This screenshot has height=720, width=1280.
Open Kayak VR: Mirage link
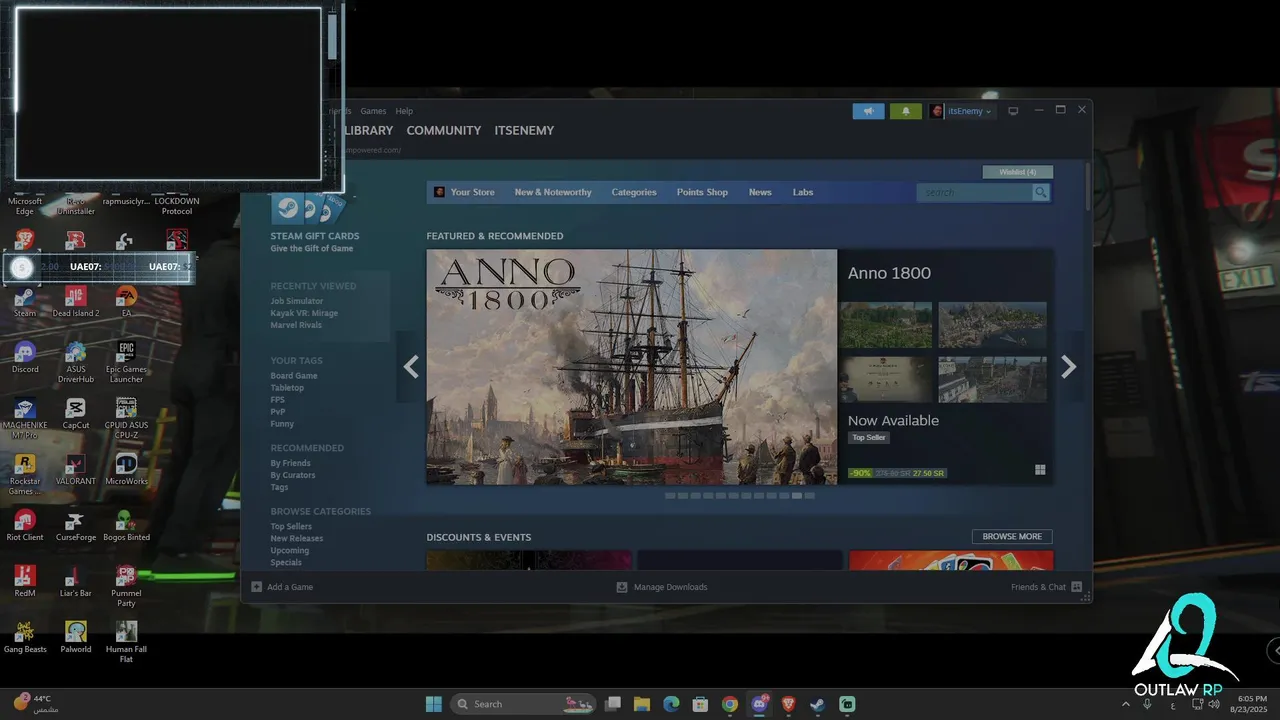pos(304,313)
